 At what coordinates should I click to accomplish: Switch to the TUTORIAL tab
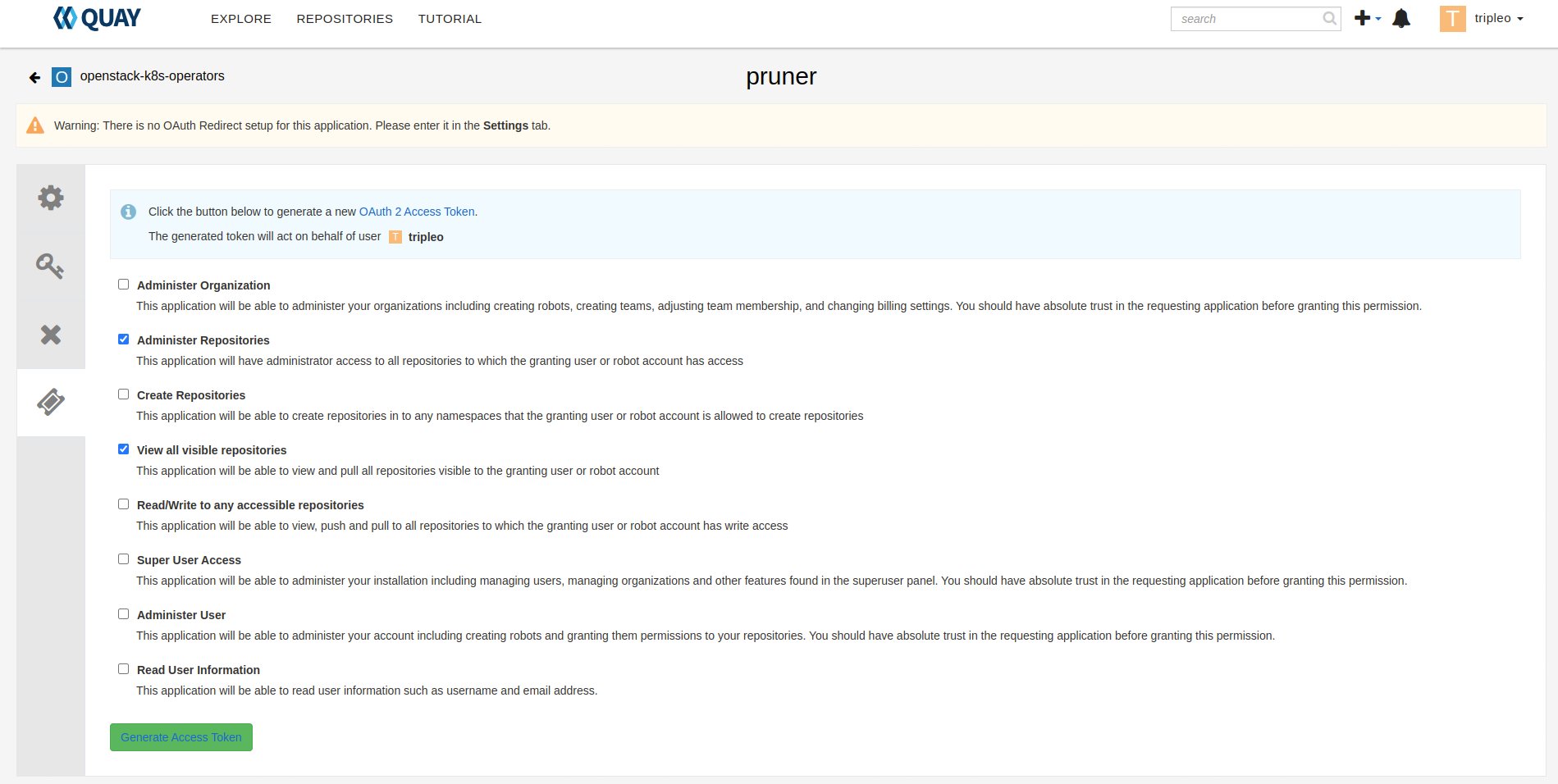450,18
